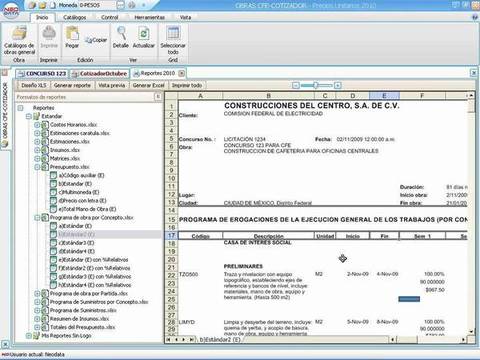The width and height of the screenshot is (480, 360).
Task: Select the c)Estándar3 (E) report
Action: [77, 243]
